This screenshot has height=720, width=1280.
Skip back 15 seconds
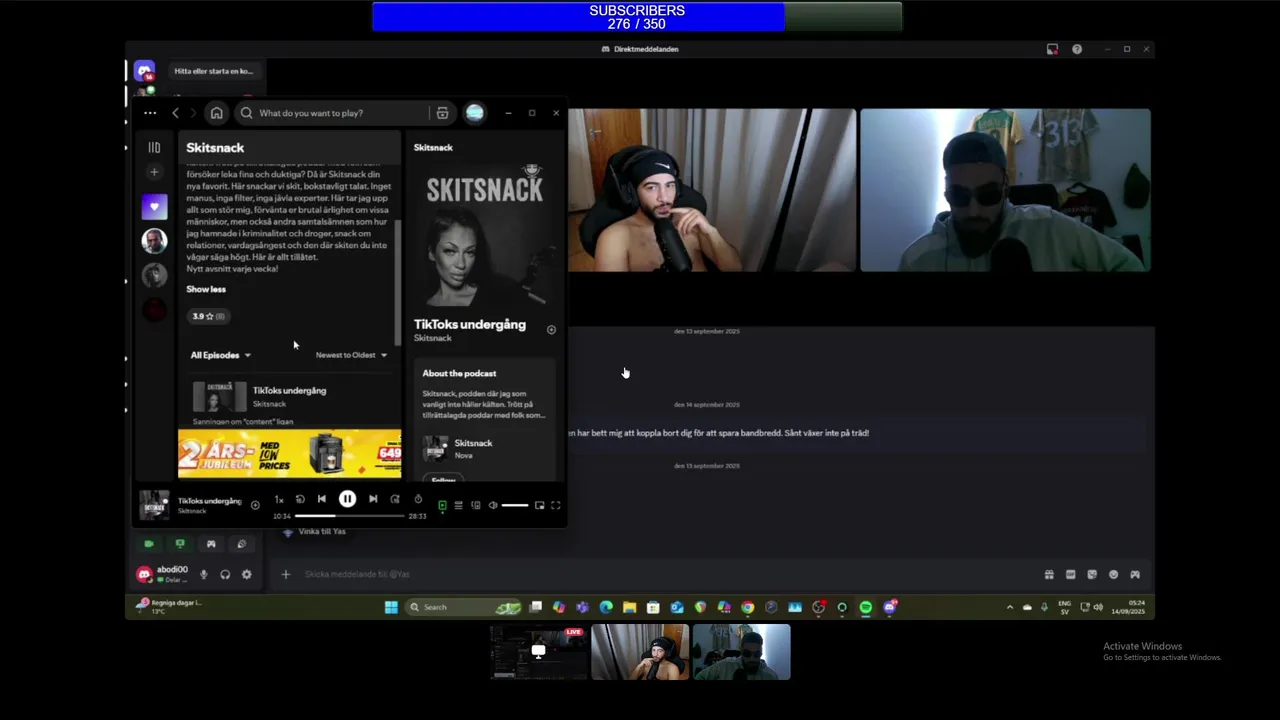(300, 499)
